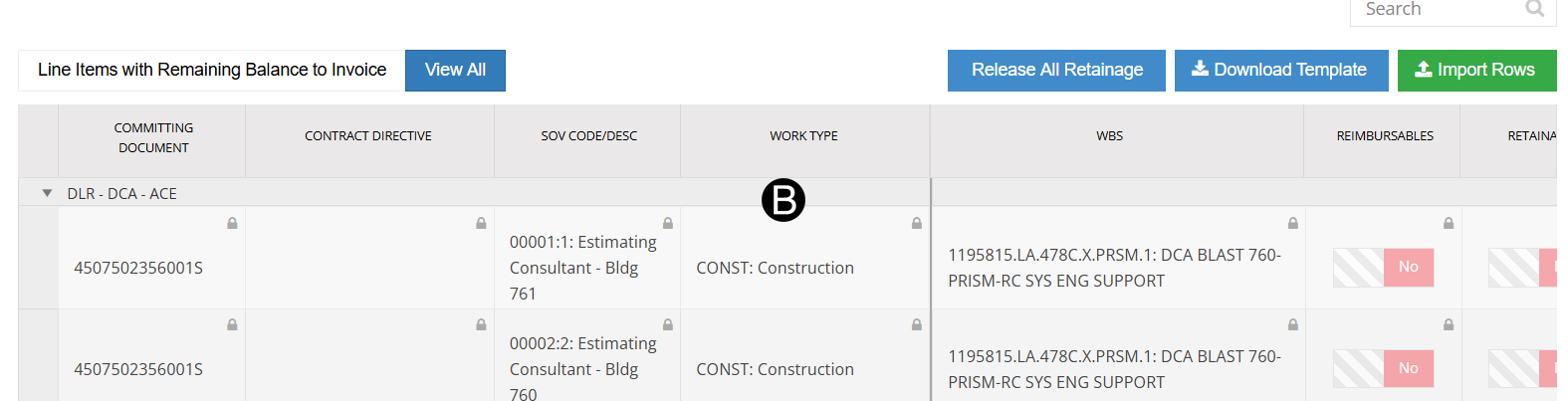
Task: Toggle first row Retainage switch
Action: [1522, 267]
